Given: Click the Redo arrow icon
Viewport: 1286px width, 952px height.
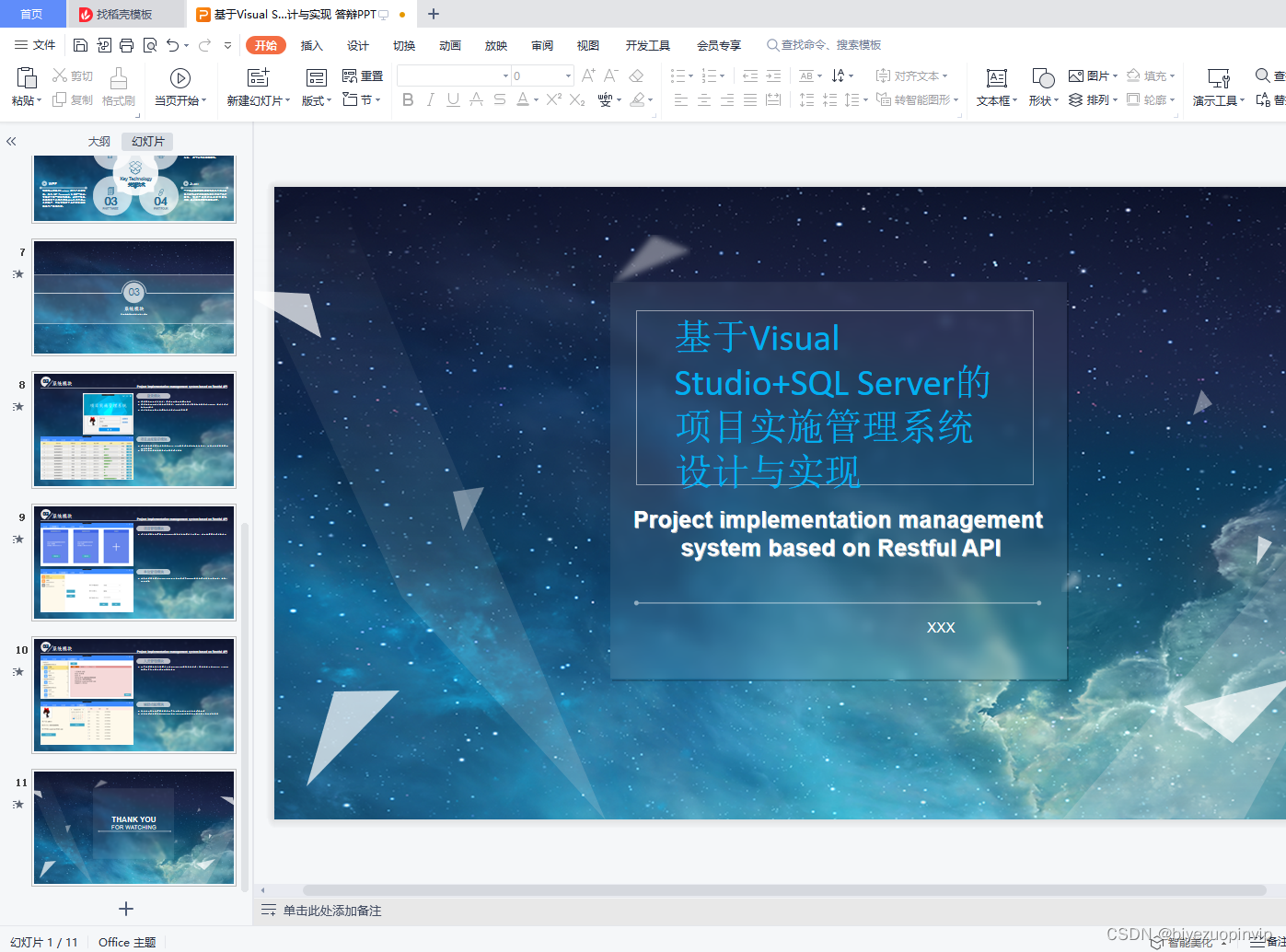Looking at the screenshot, I should (x=204, y=45).
